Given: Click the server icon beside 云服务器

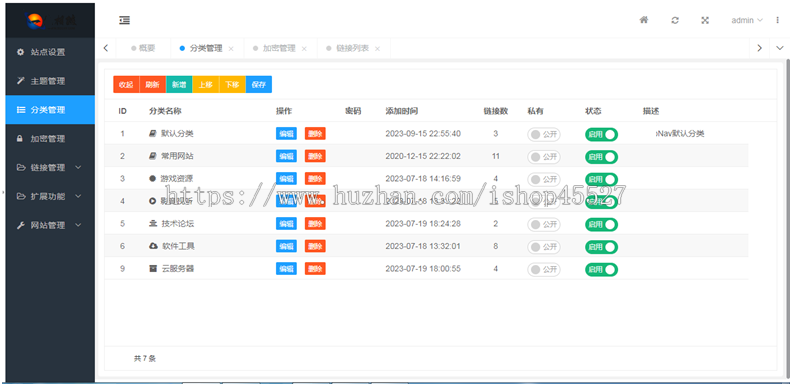Looking at the screenshot, I should (x=153, y=269).
